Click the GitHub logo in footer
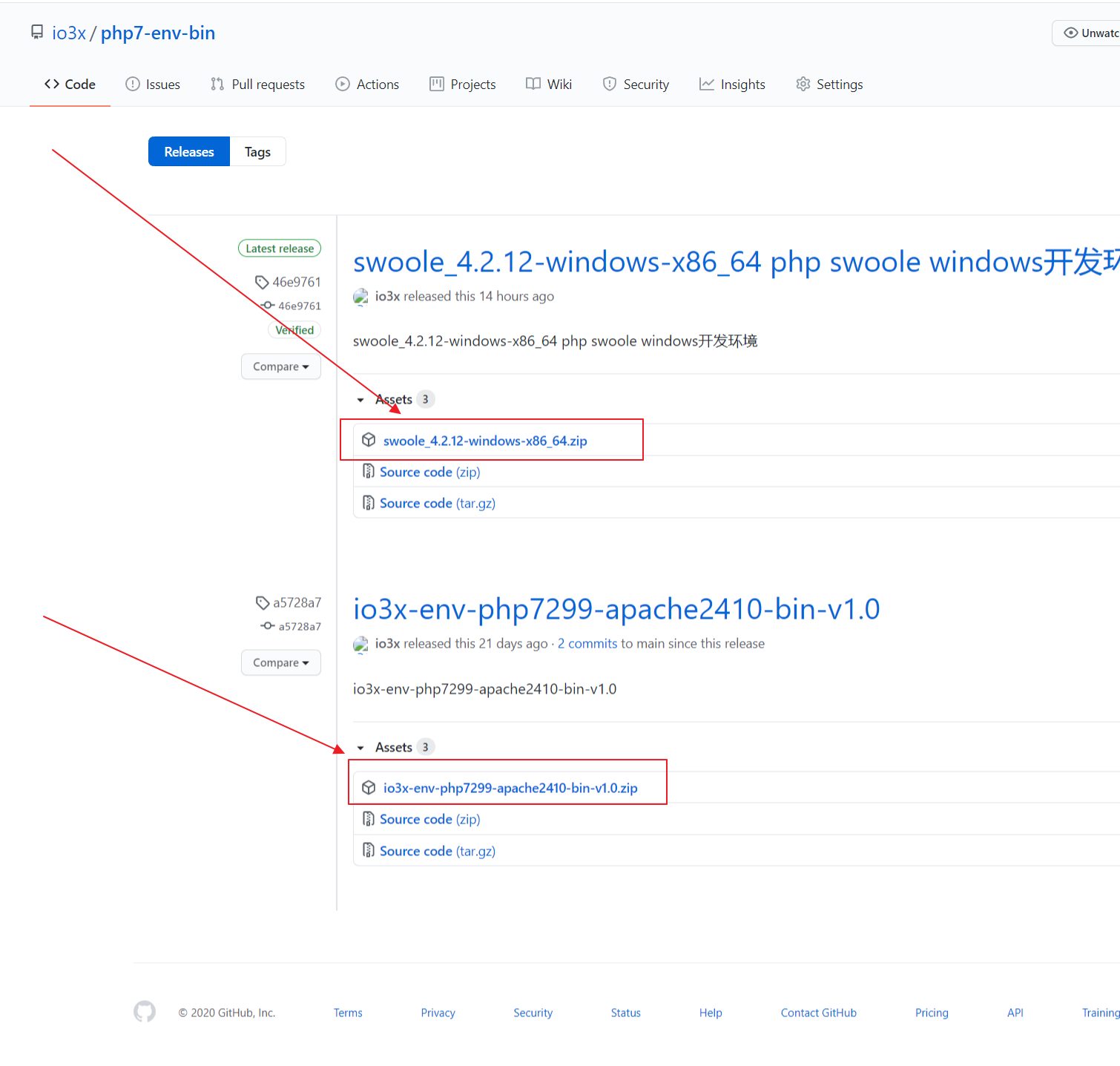The width and height of the screenshot is (1120, 1066). [145, 1011]
